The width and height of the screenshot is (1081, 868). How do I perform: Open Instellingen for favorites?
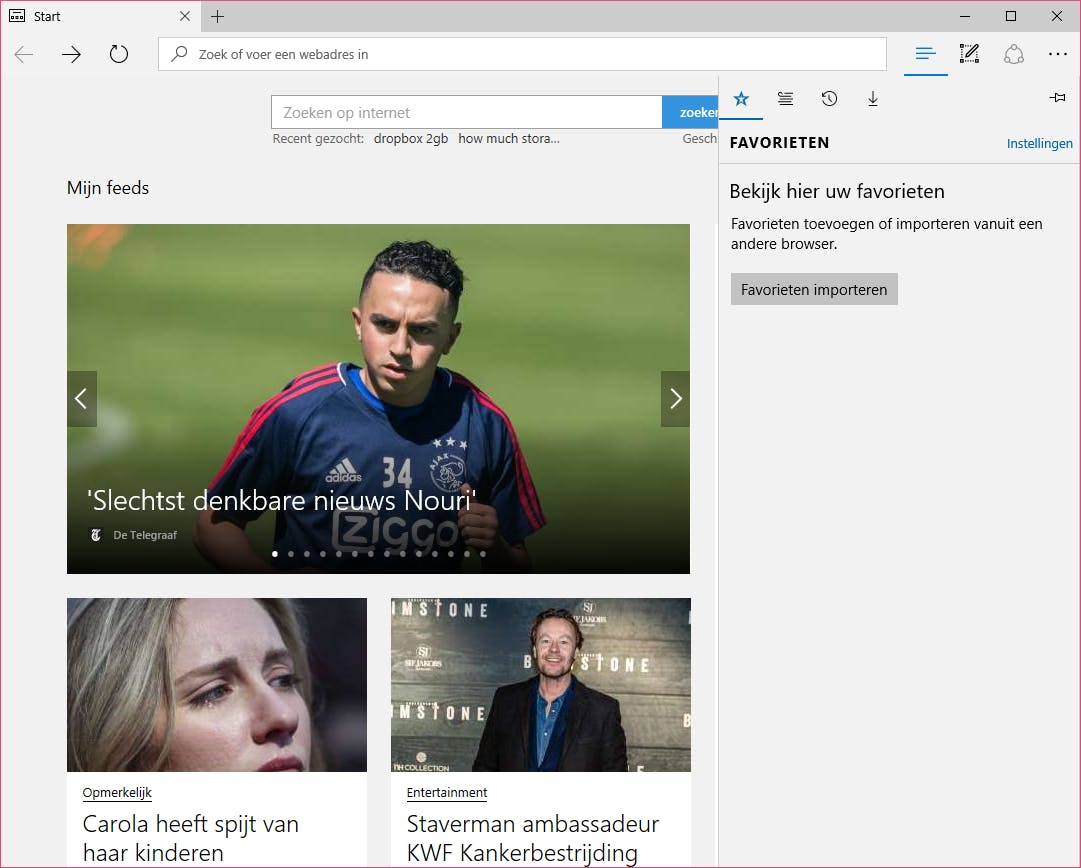1040,143
